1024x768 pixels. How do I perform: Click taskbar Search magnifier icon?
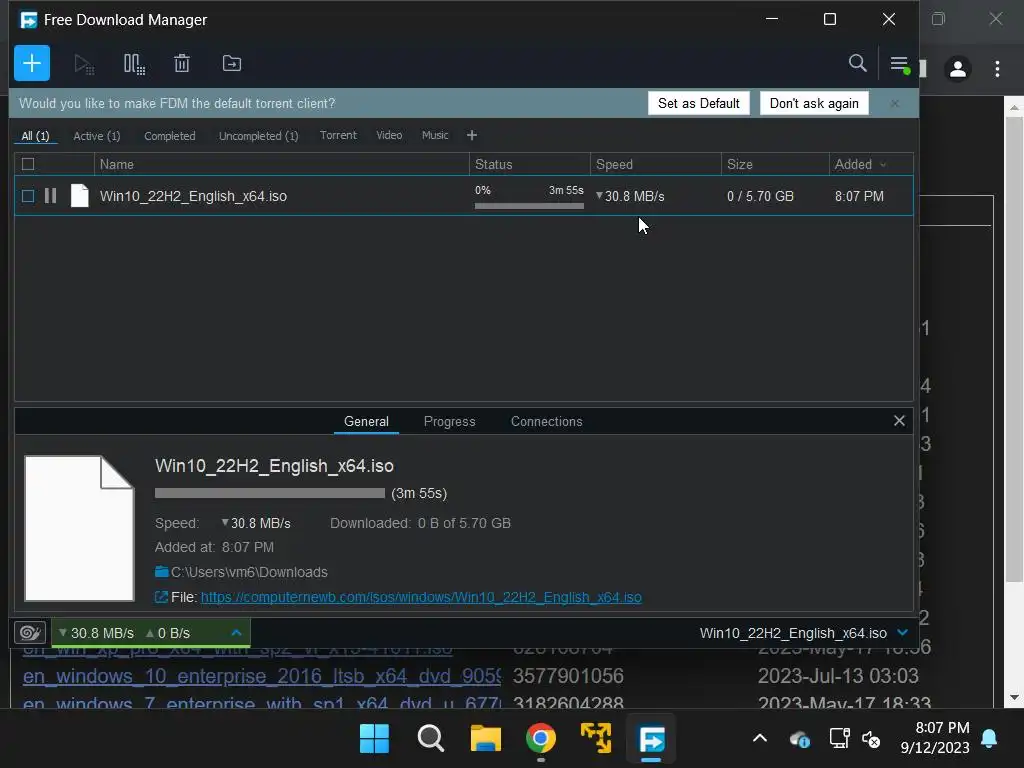tap(430, 739)
